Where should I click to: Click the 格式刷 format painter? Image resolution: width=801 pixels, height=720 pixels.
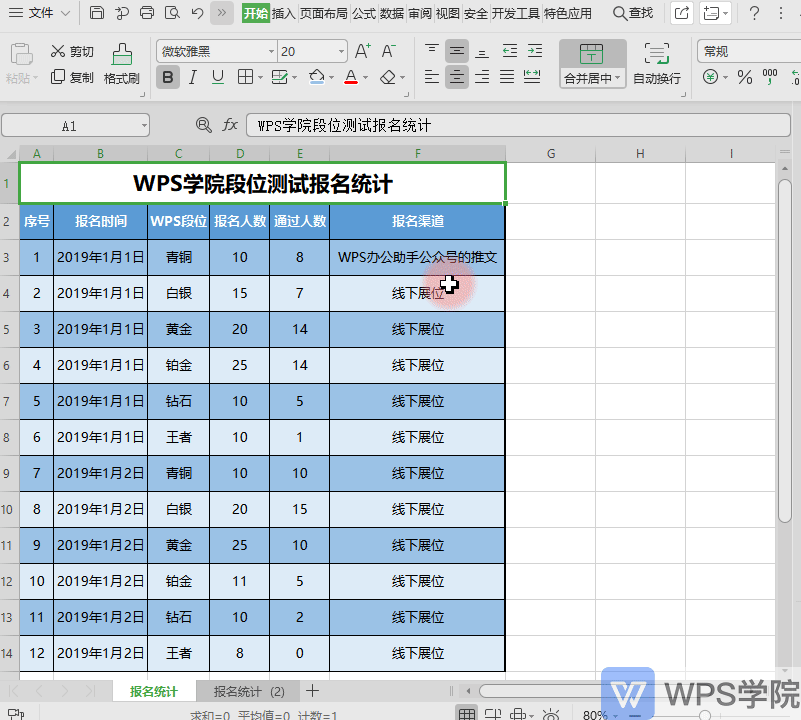click(x=122, y=64)
